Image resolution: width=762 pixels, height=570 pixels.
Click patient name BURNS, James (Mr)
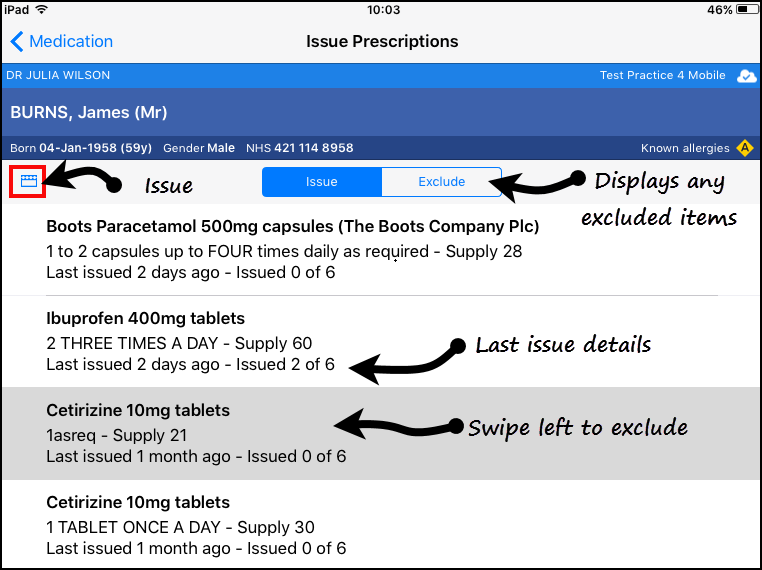(x=89, y=112)
